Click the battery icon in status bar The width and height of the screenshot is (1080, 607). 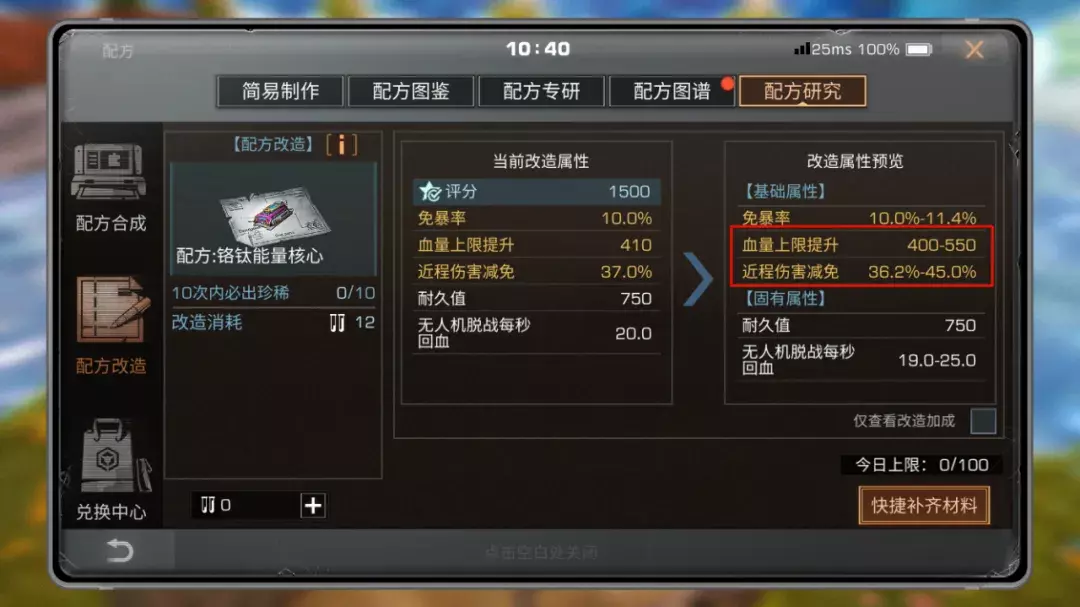click(919, 50)
